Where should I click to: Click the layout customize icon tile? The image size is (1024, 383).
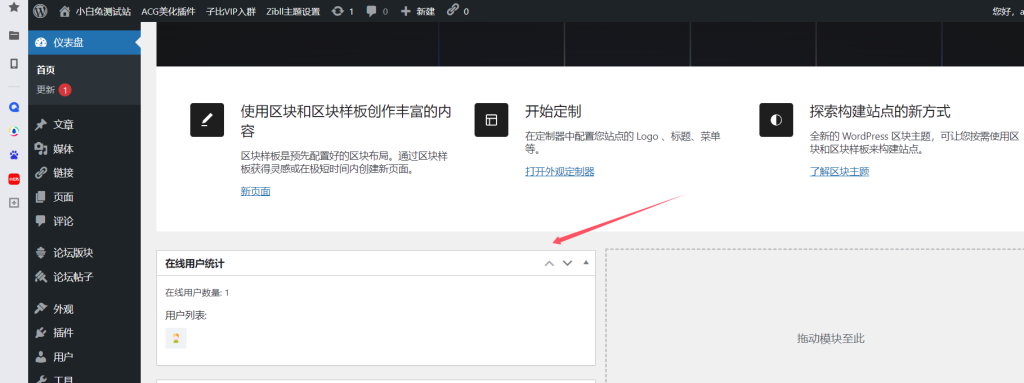point(491,120)
